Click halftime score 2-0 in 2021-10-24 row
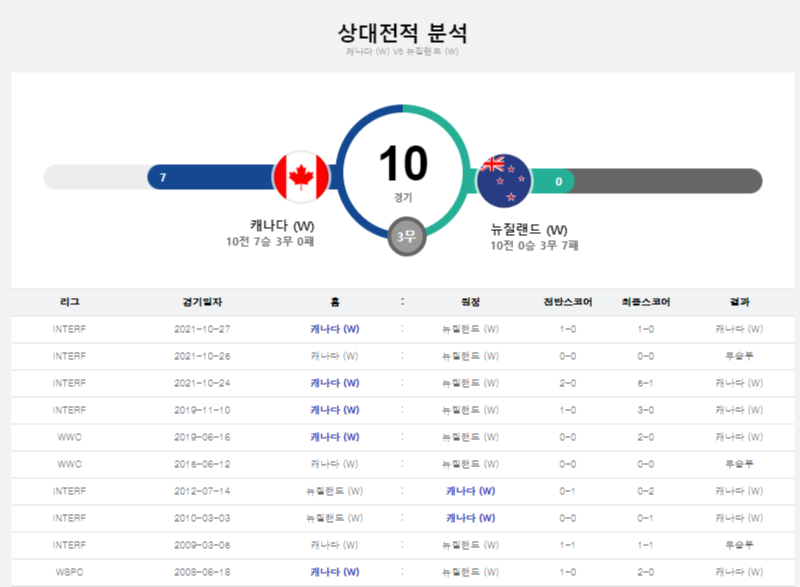This screenshot has height=587, width=800. pos(568,383)
